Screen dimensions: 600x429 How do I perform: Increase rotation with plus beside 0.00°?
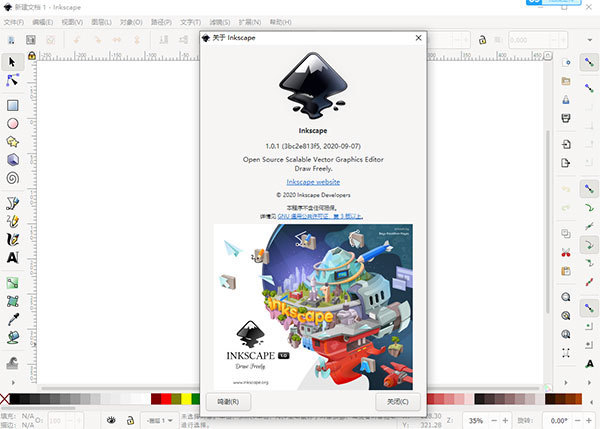pos(589,421)
